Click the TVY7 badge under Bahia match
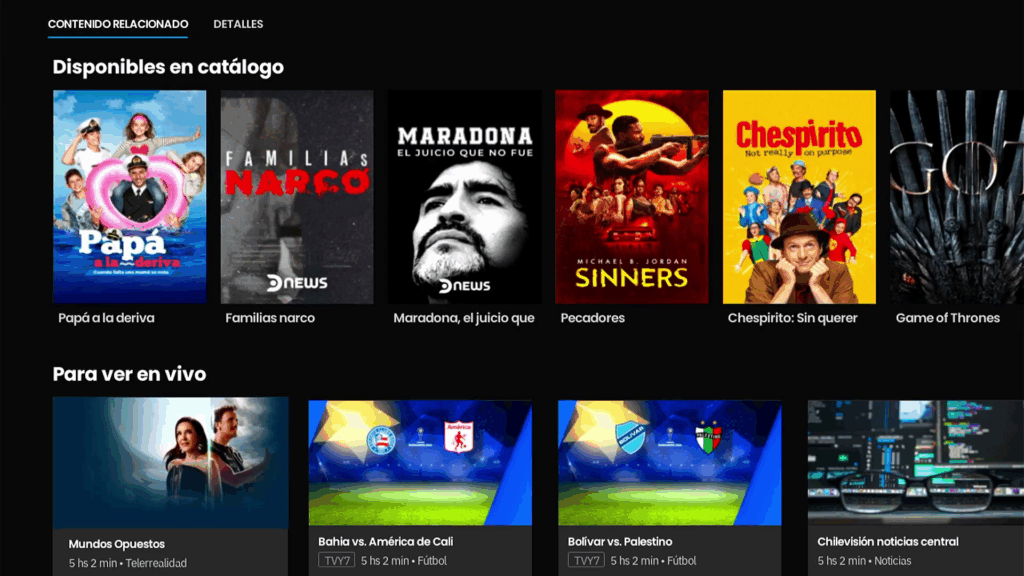1024x576 pixels. (336, 560)
